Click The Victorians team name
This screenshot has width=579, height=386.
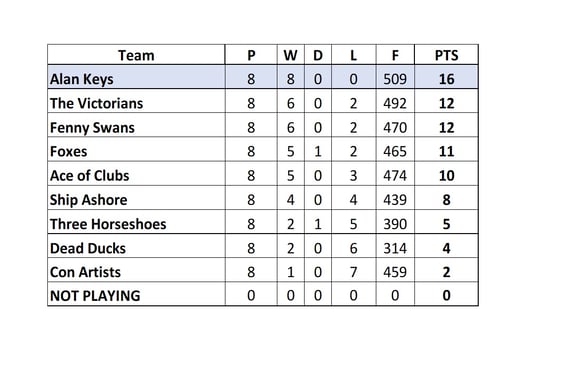(x=96, y=103)
